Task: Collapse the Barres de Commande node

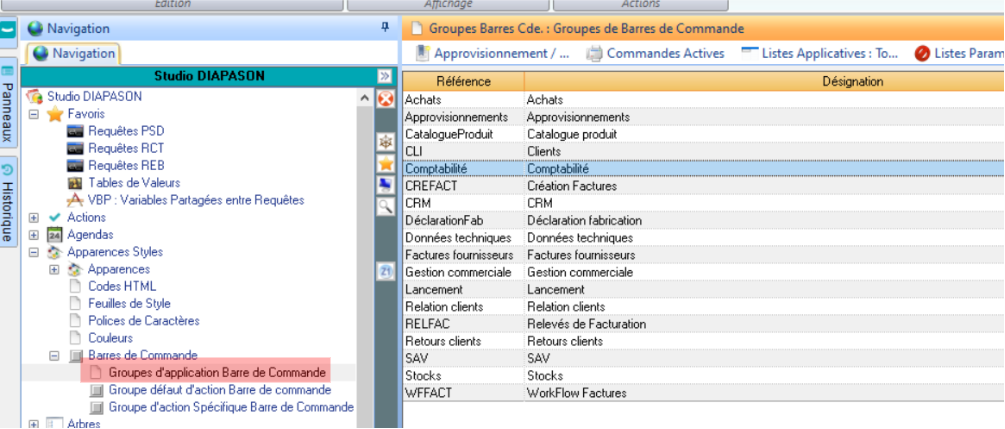Action: (x=54, y=355)
